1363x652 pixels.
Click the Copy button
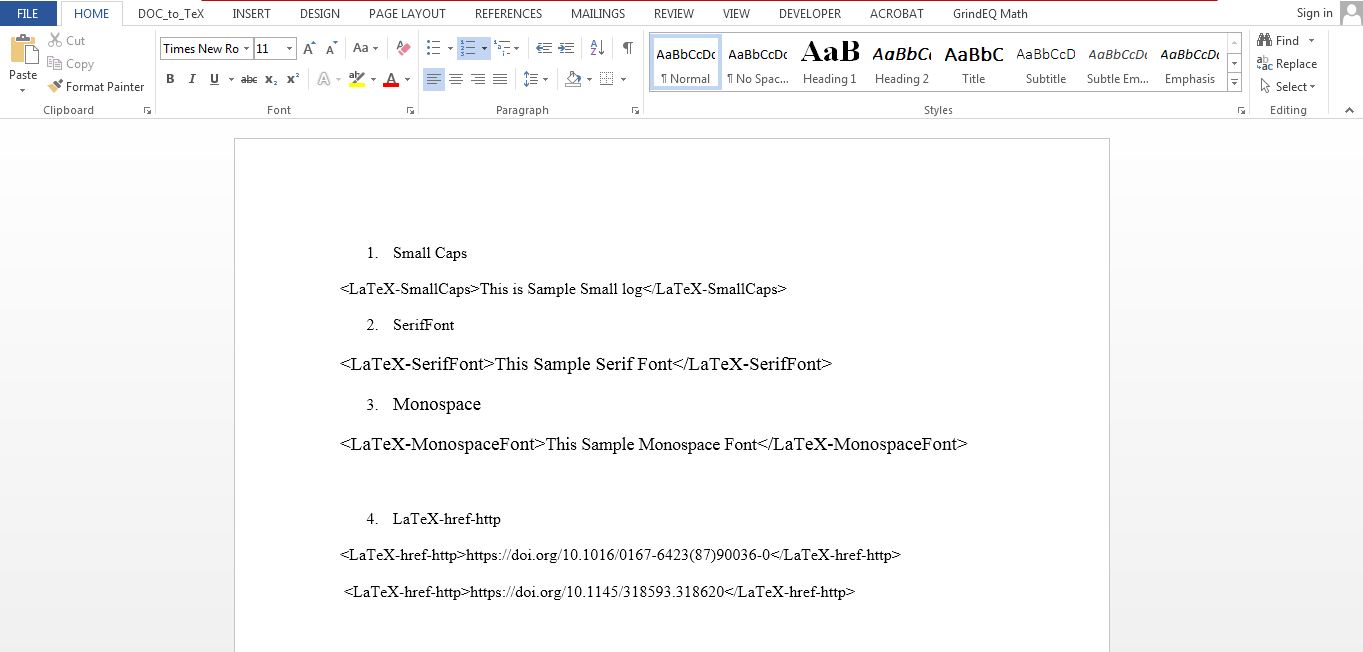point(70,63)
